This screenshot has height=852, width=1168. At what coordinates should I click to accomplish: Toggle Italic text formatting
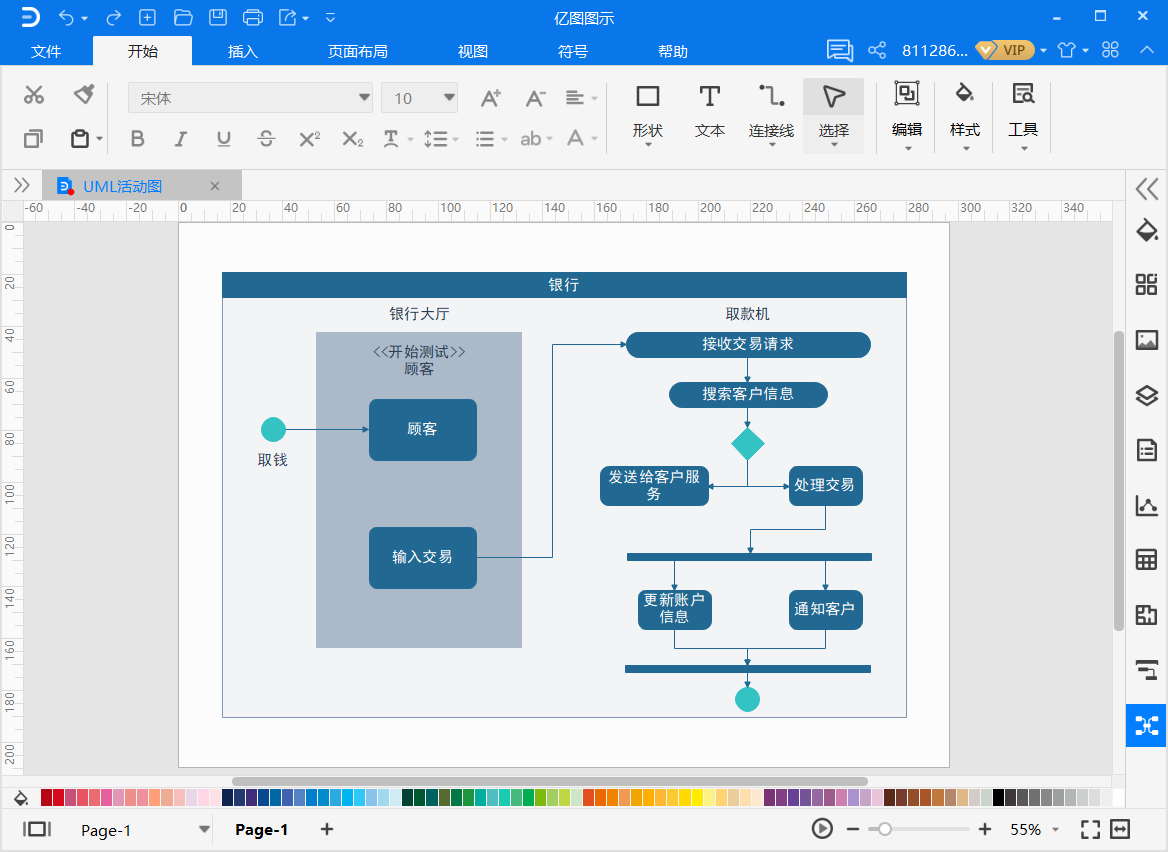coord(180,139)
